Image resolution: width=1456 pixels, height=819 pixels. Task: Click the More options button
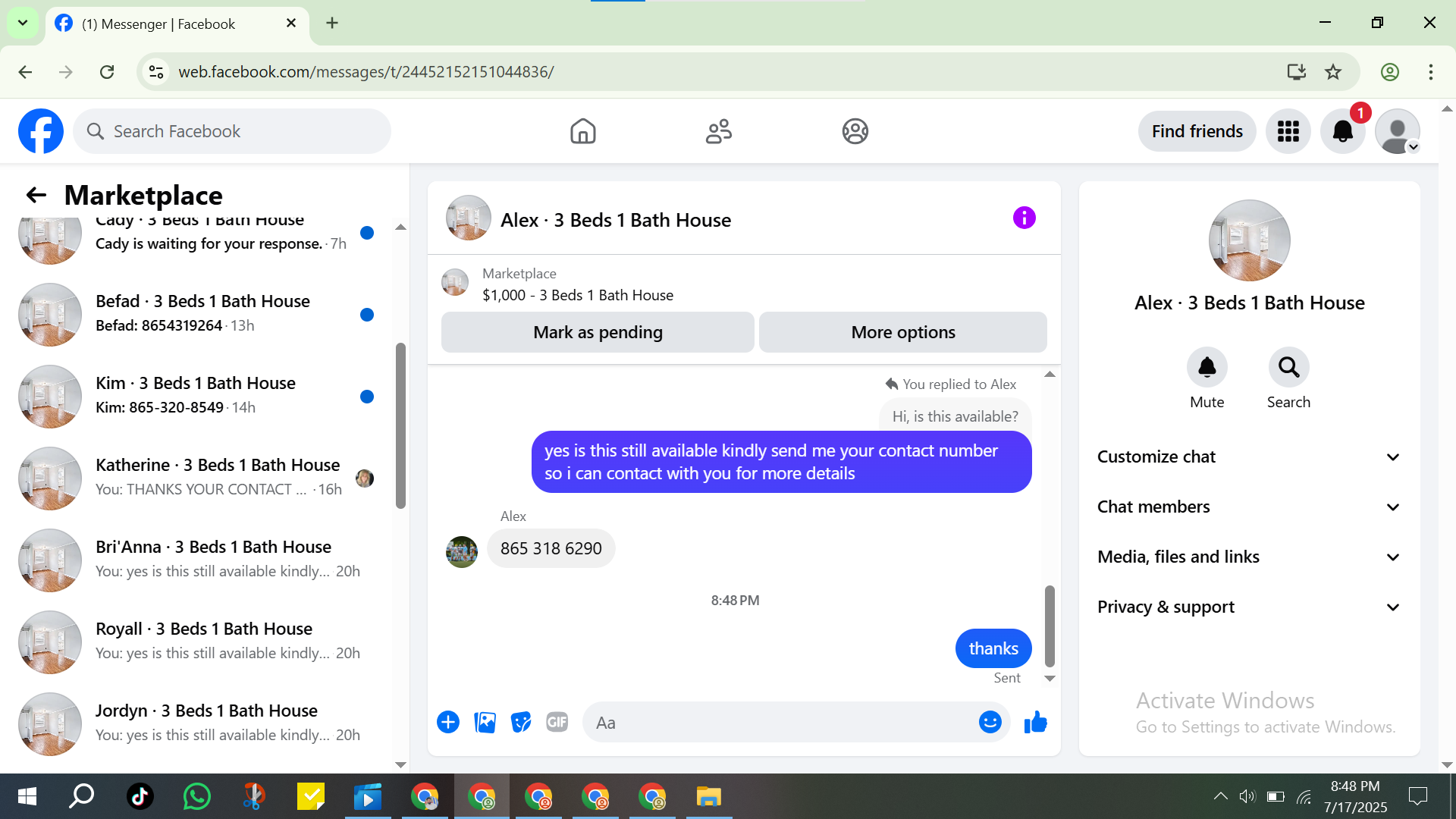coord(902,332)
